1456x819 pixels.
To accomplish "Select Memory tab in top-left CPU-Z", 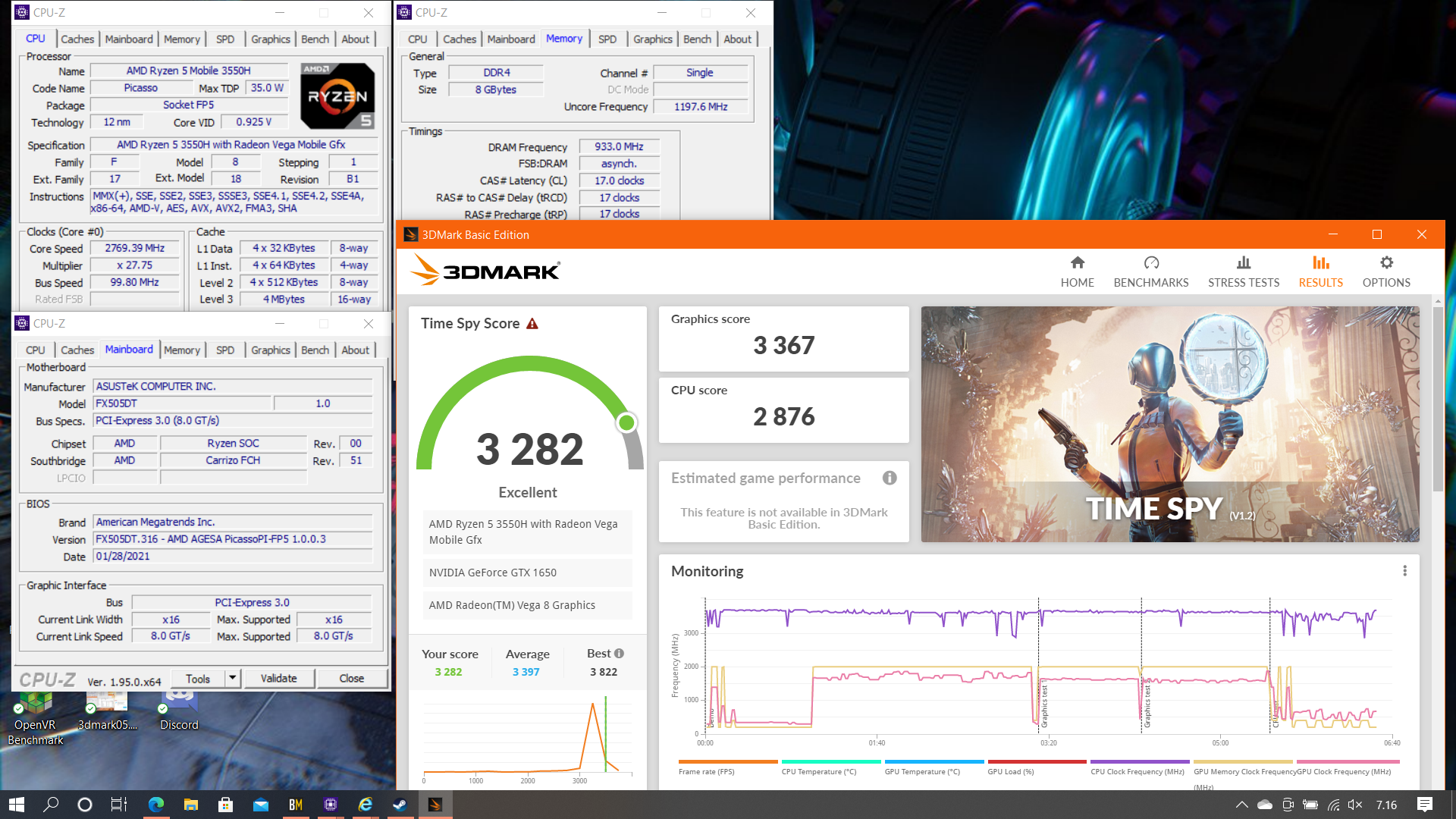I will pos(182,39).
